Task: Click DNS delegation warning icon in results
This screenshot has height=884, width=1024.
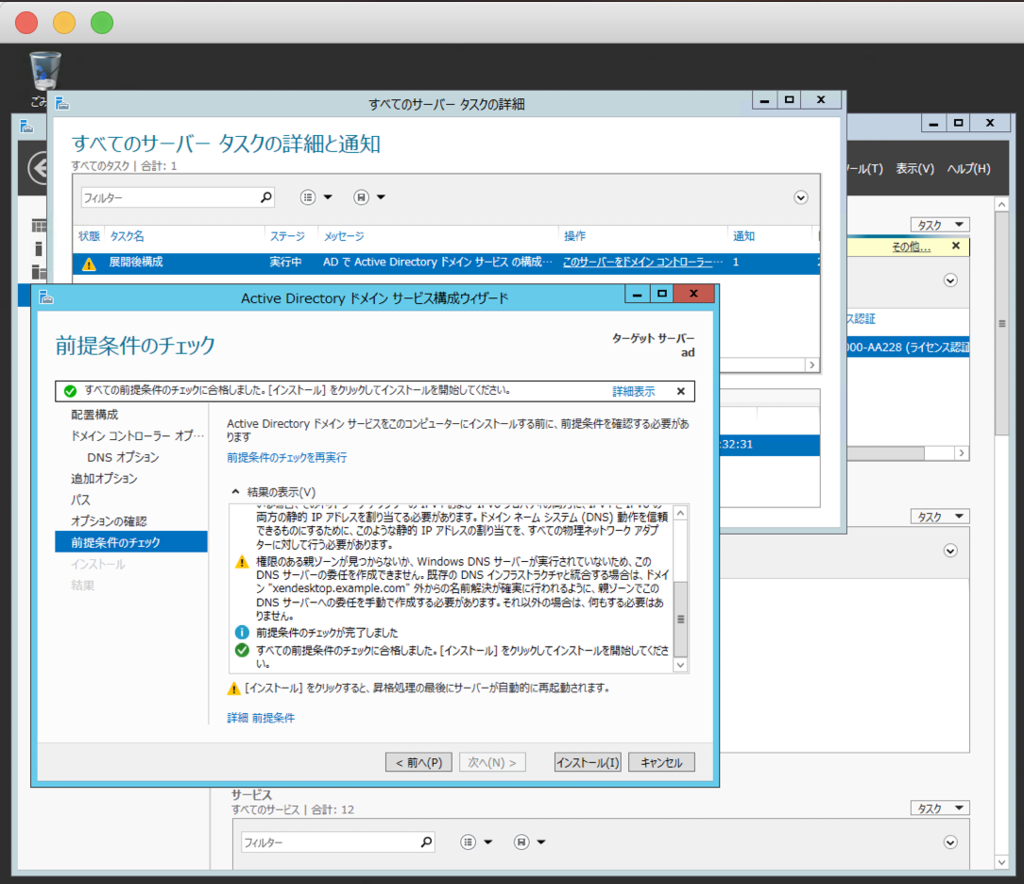Action: (242, 561)
